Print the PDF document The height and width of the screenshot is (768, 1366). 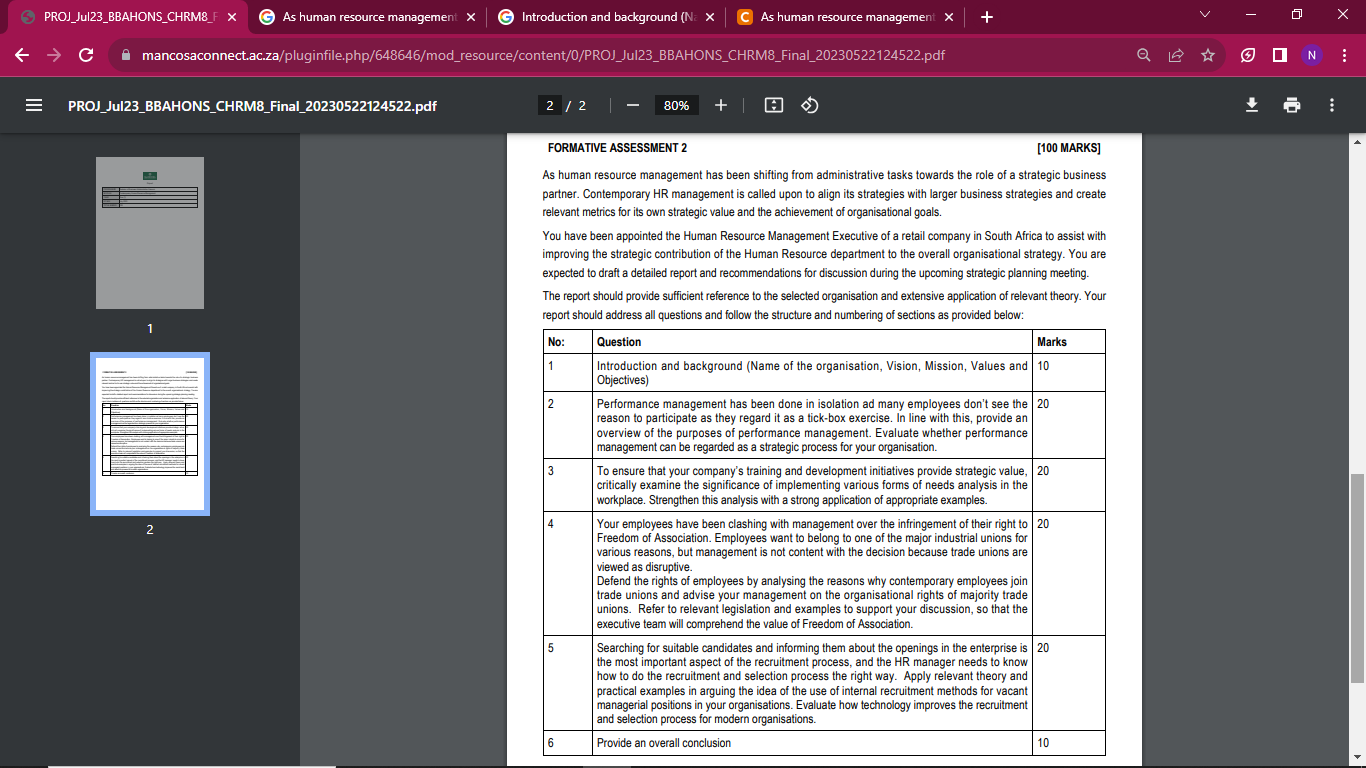tap(1291, 104)
